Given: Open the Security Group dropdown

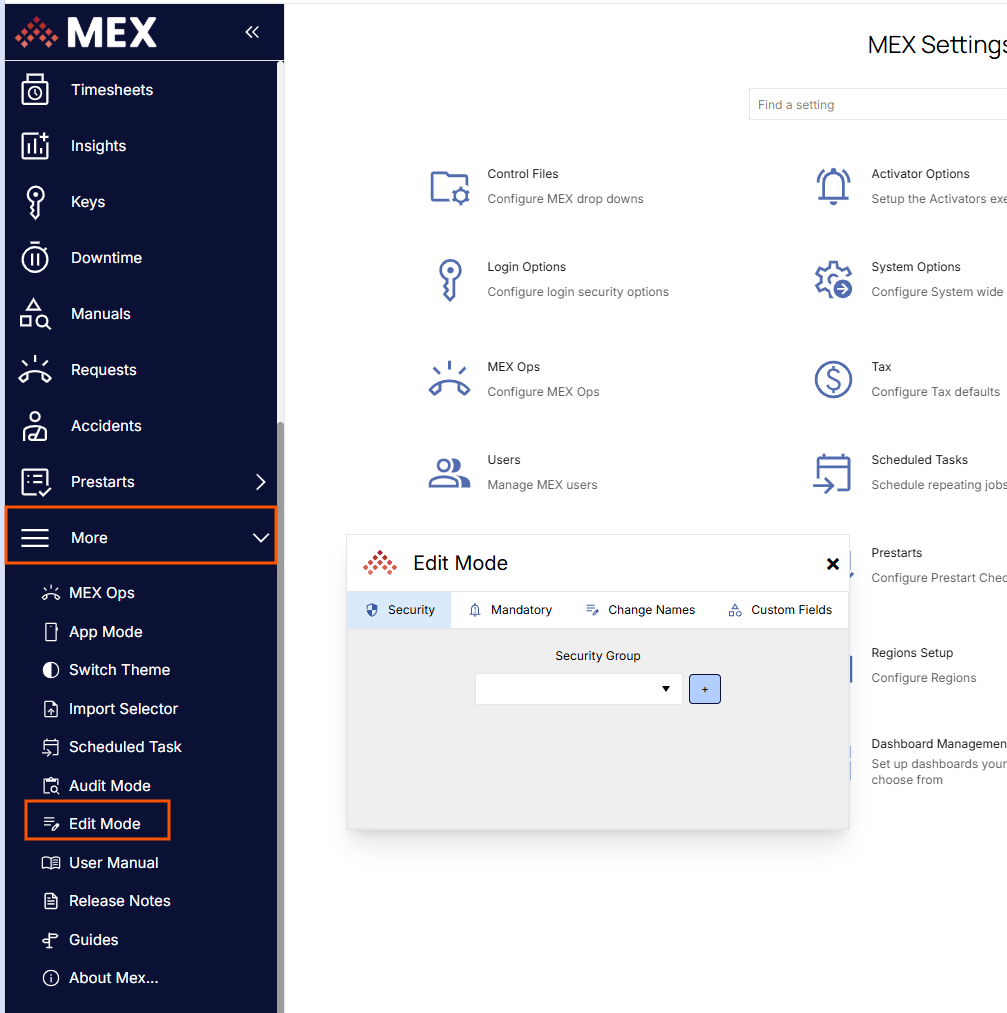Looking at the screenshot, I should pos(578,689).
